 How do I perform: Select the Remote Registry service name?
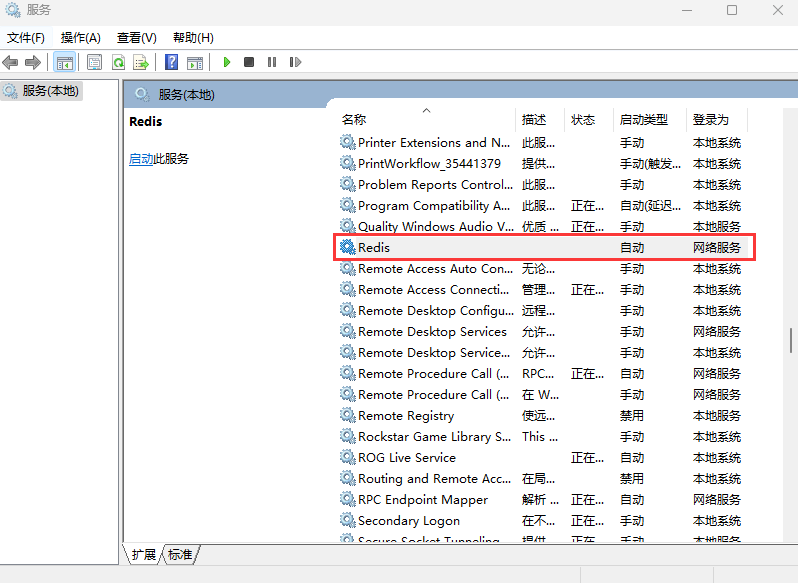406,416
